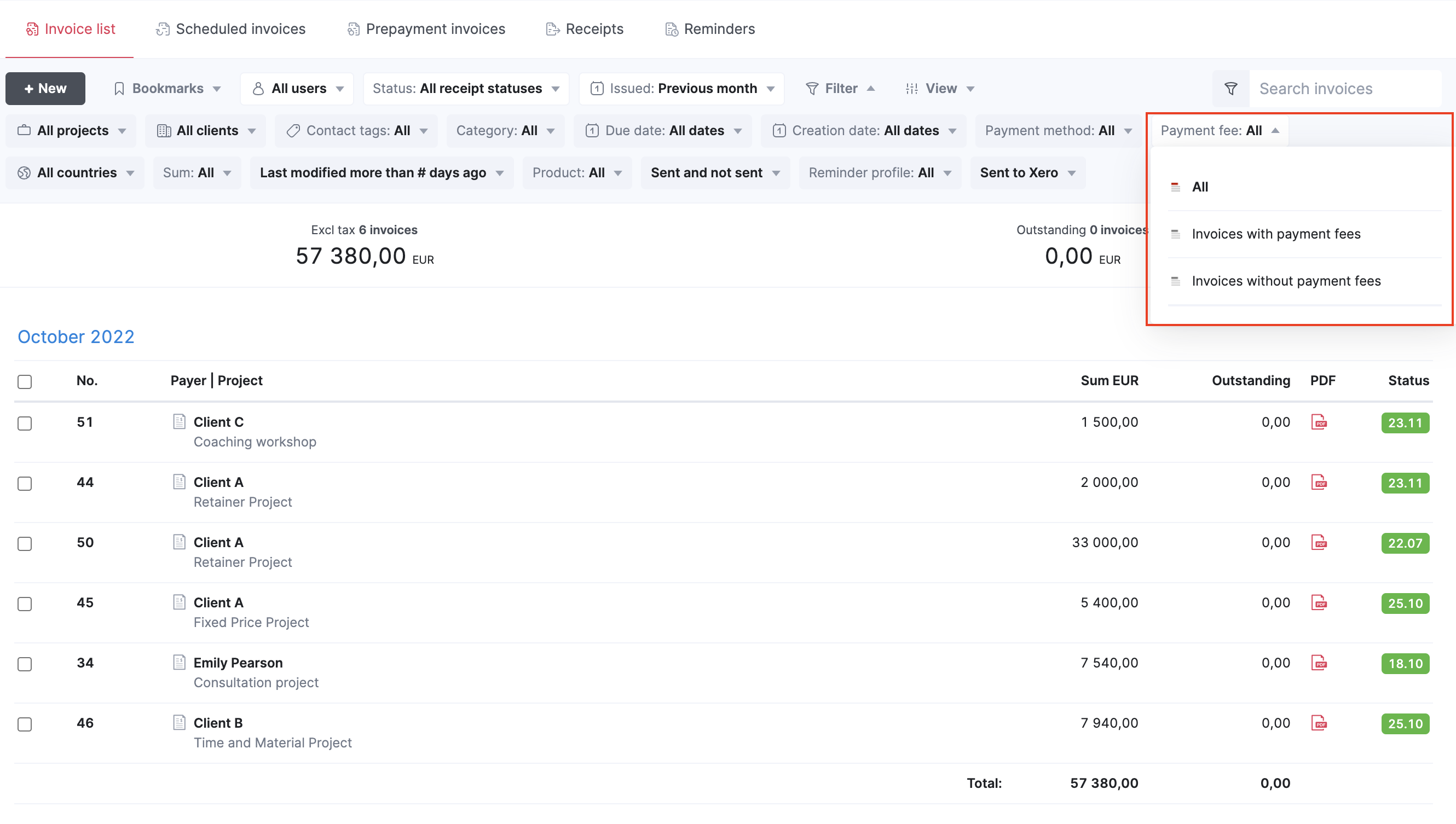Screen dimensions: 1456x824
Task: Open Client B Time and Material invoice
Action: [218, 723]
